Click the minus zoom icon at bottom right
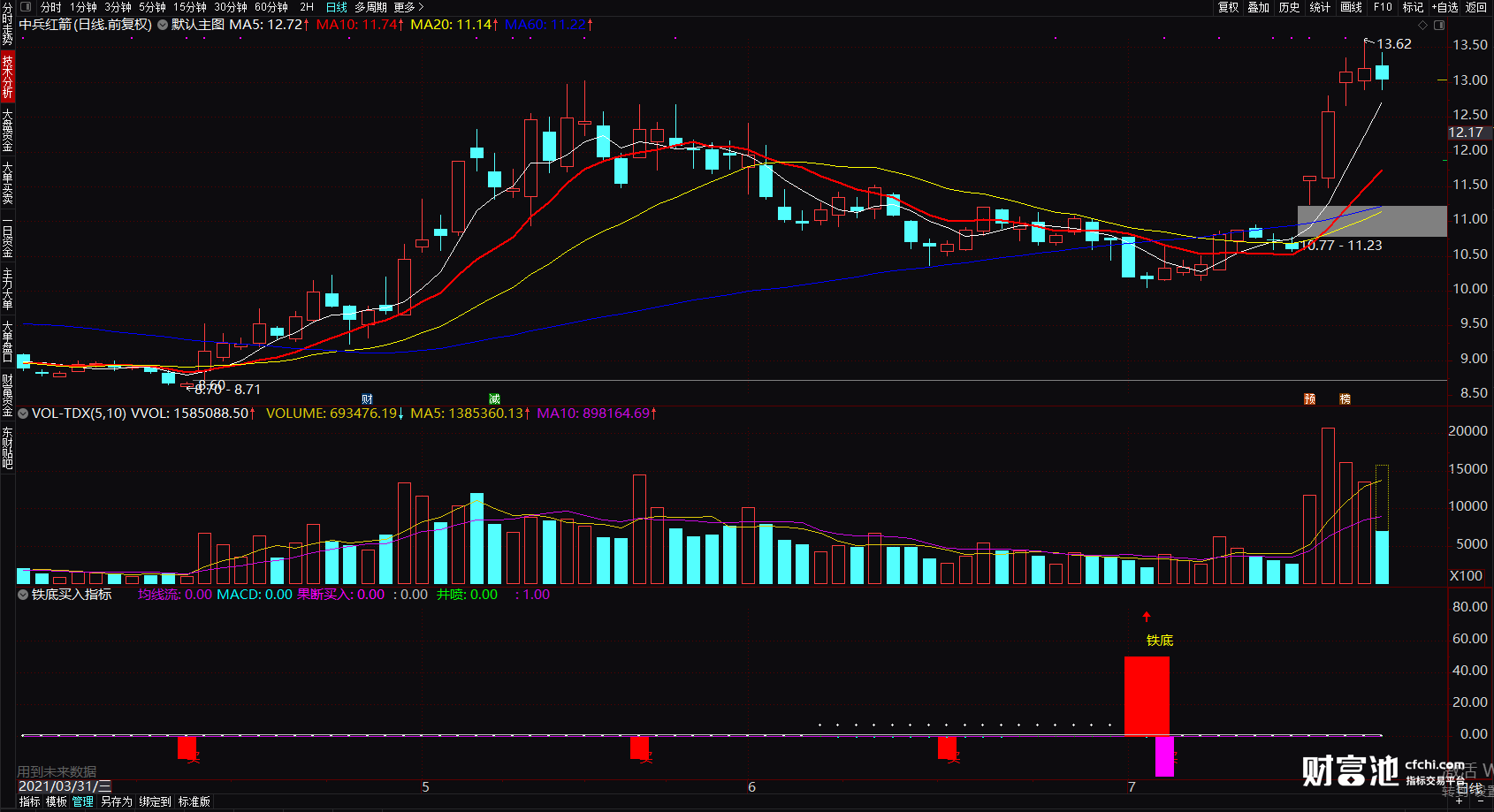Image resolution: width=1494 pixels, height=812 pixels. [1481, 802]
